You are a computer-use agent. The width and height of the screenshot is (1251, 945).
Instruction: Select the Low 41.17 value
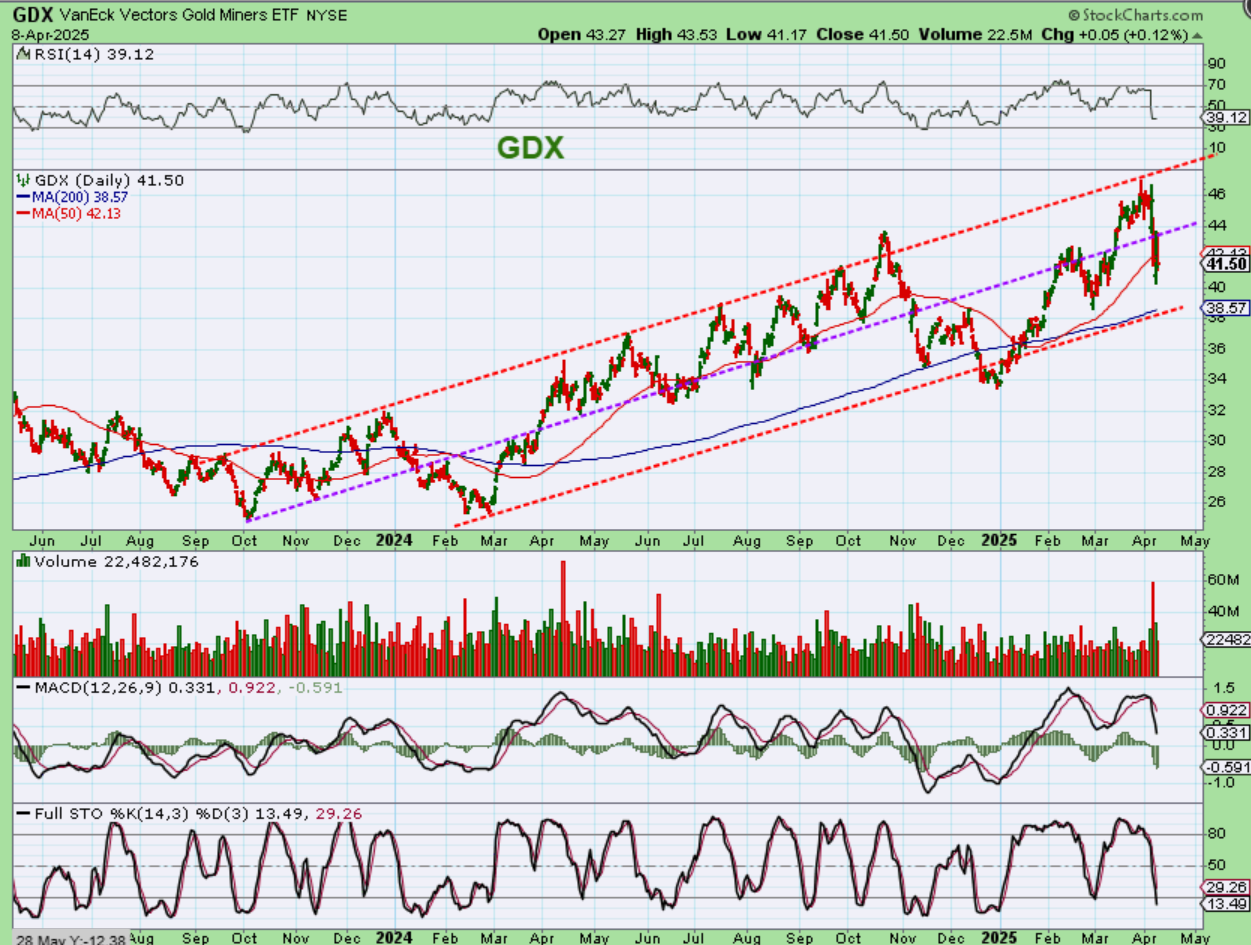tap(768, 34)
